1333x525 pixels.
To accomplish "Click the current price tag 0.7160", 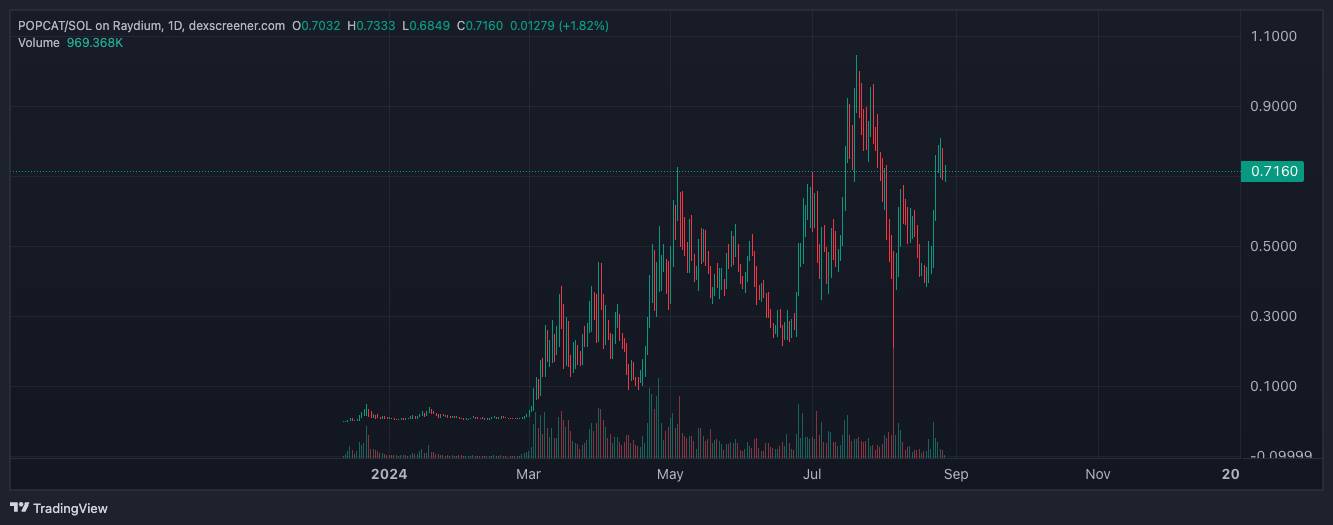I will (x=1273, y=171).
